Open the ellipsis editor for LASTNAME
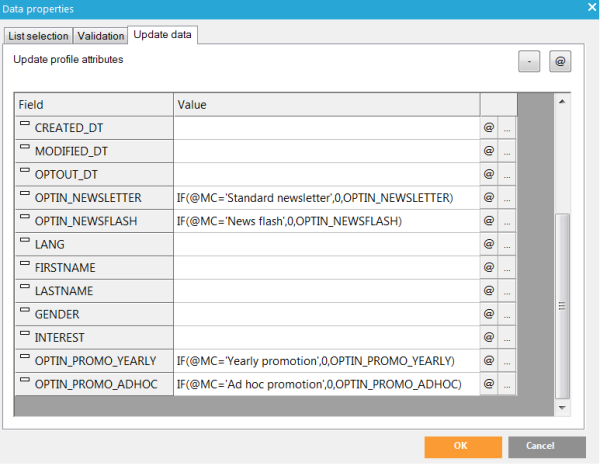600x466 pixels. point(508,291)
